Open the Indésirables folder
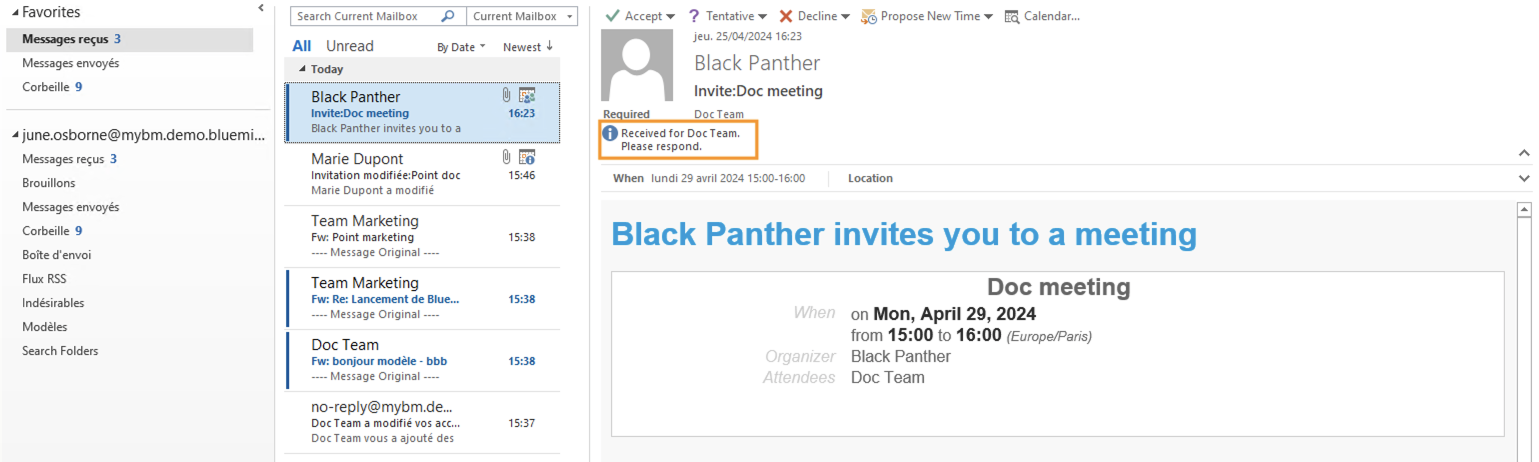This screenshot has height=462, width=1539. 53,303
